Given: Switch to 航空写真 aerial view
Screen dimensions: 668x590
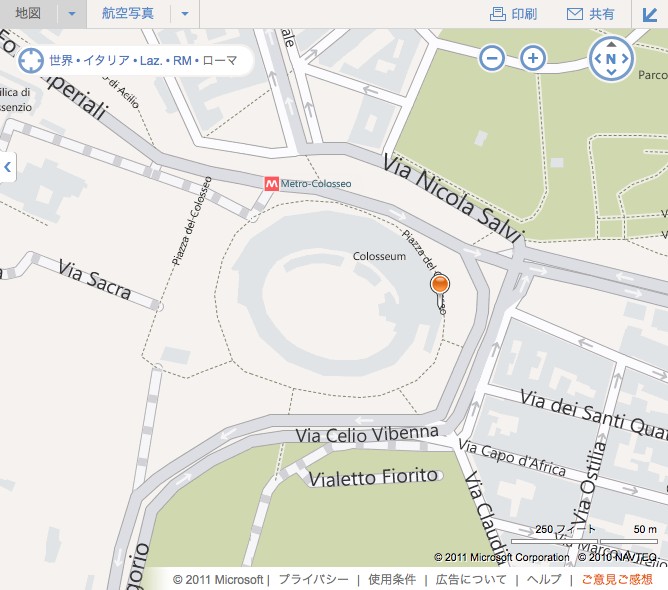Looking at the screenshot, I should pos(128,13).
